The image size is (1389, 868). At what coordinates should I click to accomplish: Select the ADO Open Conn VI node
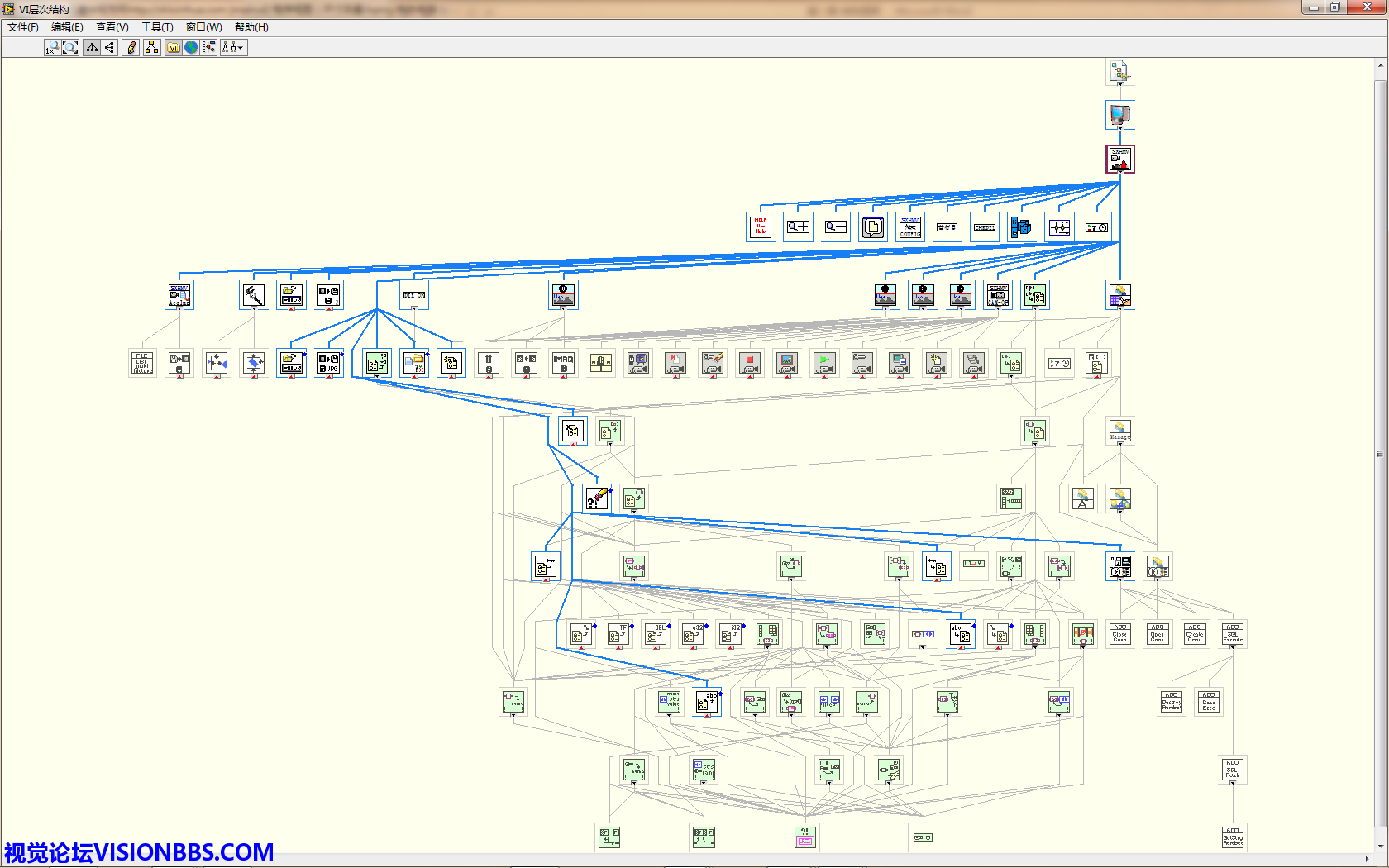pos(1157,633)
